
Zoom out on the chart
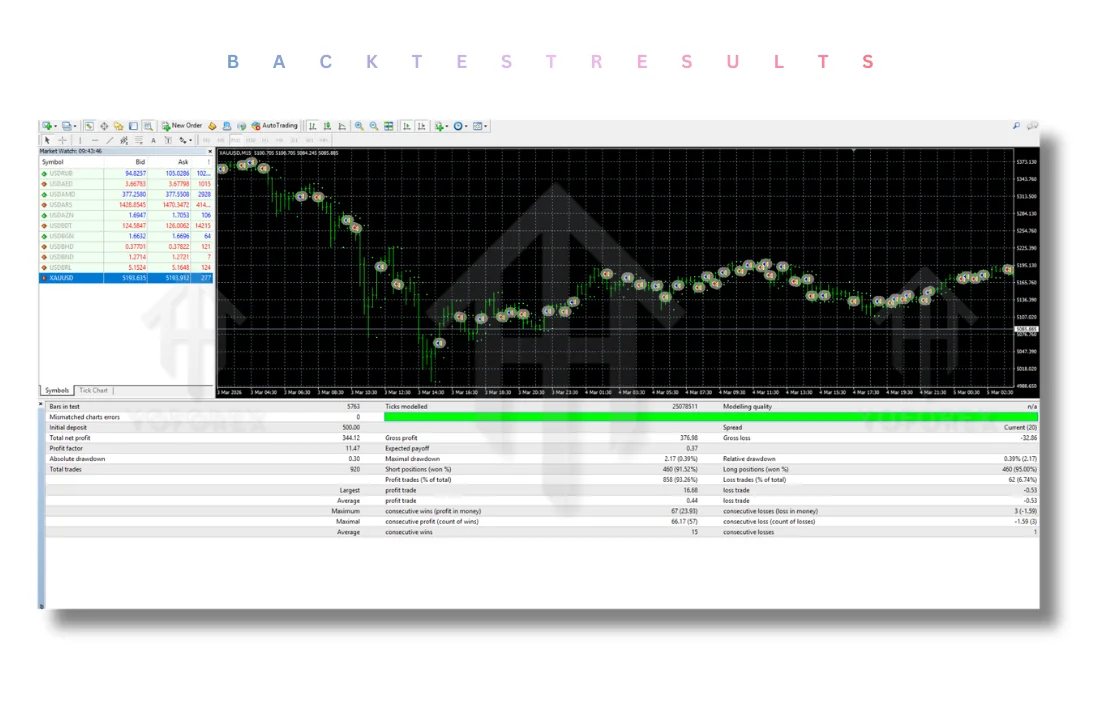374,126
